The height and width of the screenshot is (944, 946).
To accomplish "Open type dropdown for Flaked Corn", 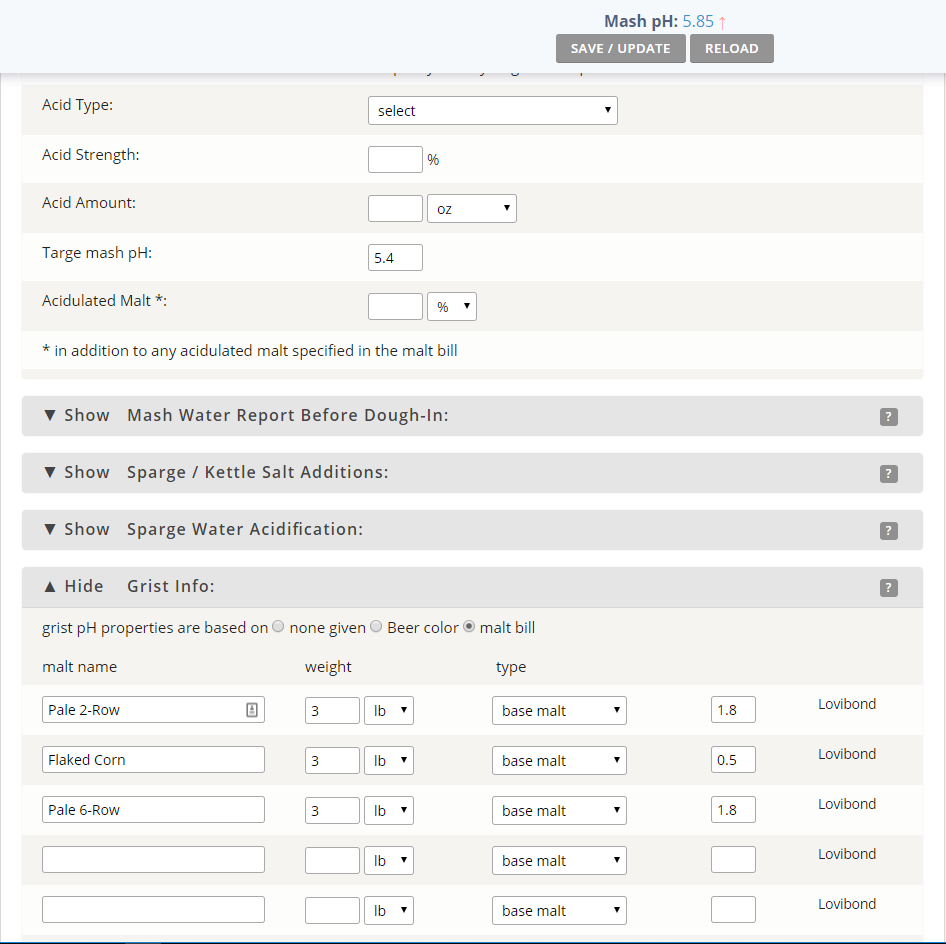I will click(559, 761).
